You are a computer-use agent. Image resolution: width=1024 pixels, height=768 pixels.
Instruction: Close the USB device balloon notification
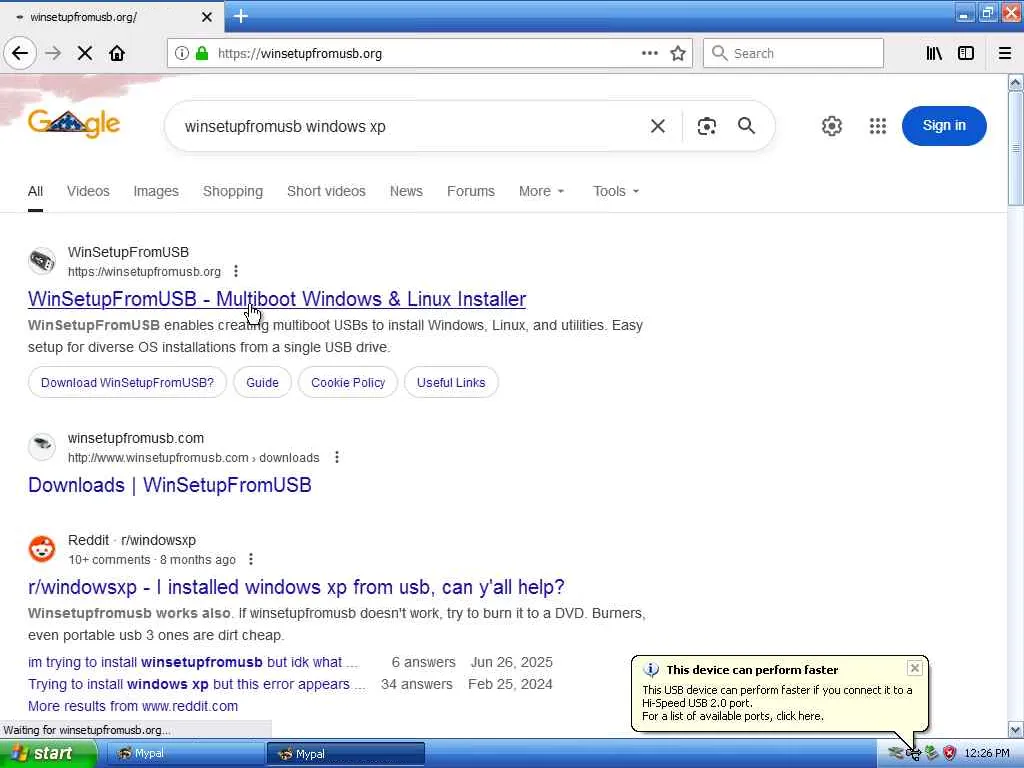point(914,668)
